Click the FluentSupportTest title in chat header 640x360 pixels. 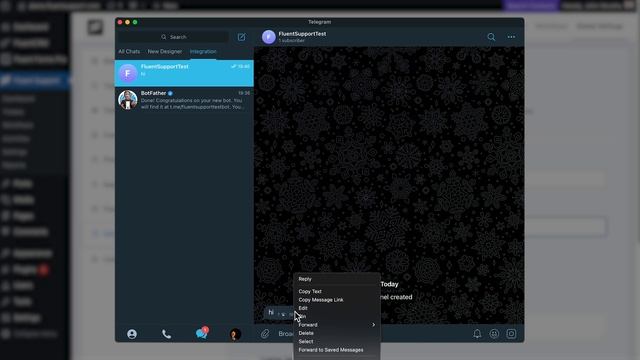point(302,34)
